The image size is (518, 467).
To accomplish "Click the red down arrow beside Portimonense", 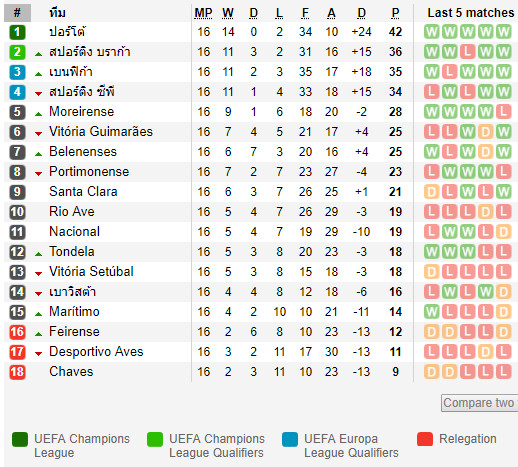I will pos(39,174).
